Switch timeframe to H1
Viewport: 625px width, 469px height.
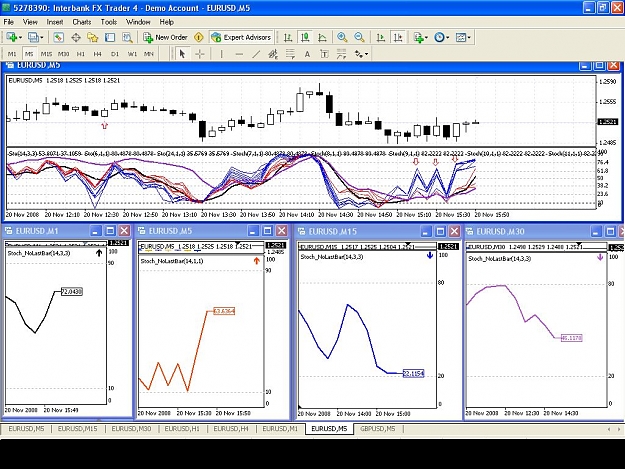click(81, 54)
